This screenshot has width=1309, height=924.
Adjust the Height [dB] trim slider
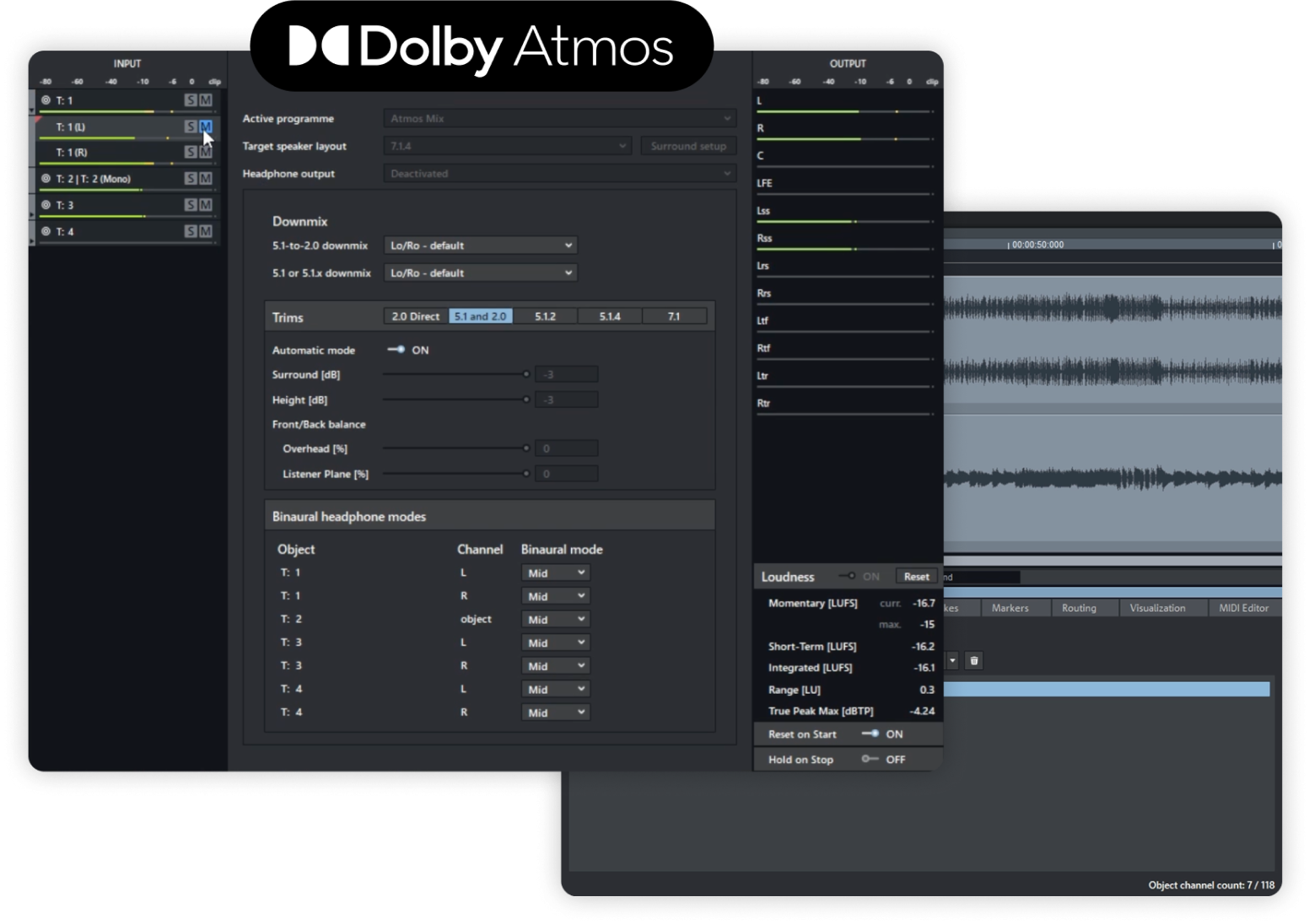tap(456, 400)
